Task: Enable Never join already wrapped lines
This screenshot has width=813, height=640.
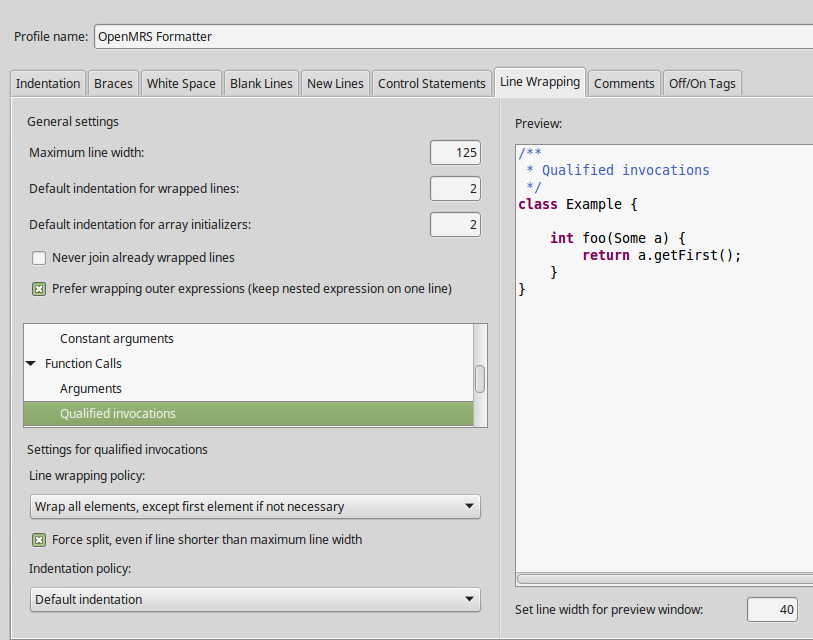Action: pyautogui.click(x=39, y=258)
